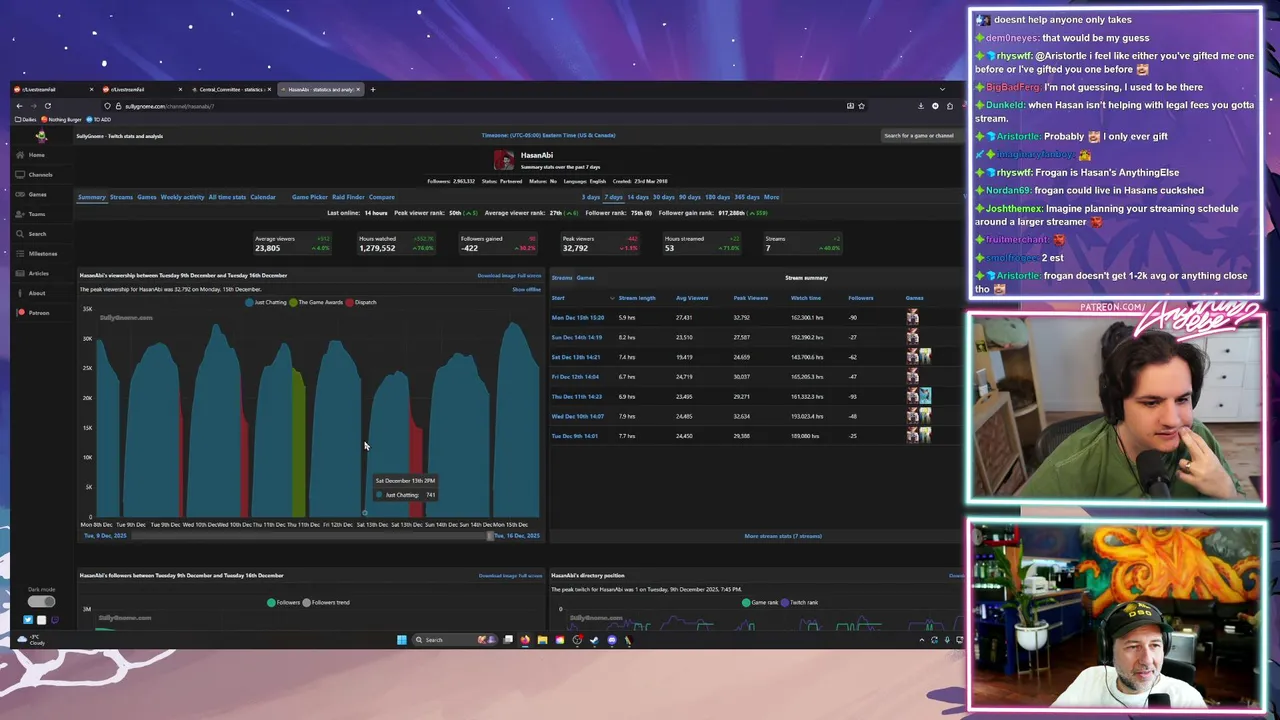Image resolution: width=1280 pixels, height=720 pixels.
Task: Open browser downloads panel
Action: [x=921, y=105]
